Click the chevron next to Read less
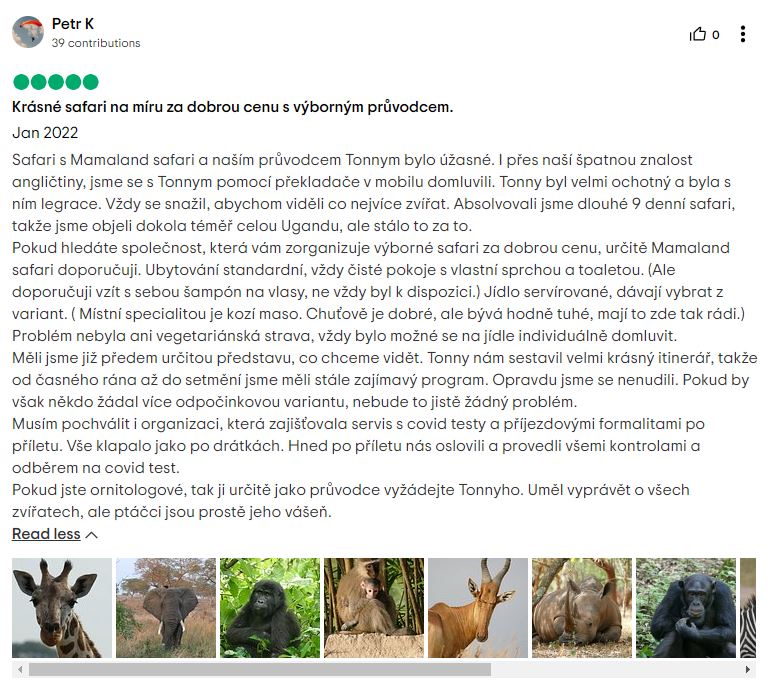This screenshot has width=768, height=697. (x=92, y=535)
